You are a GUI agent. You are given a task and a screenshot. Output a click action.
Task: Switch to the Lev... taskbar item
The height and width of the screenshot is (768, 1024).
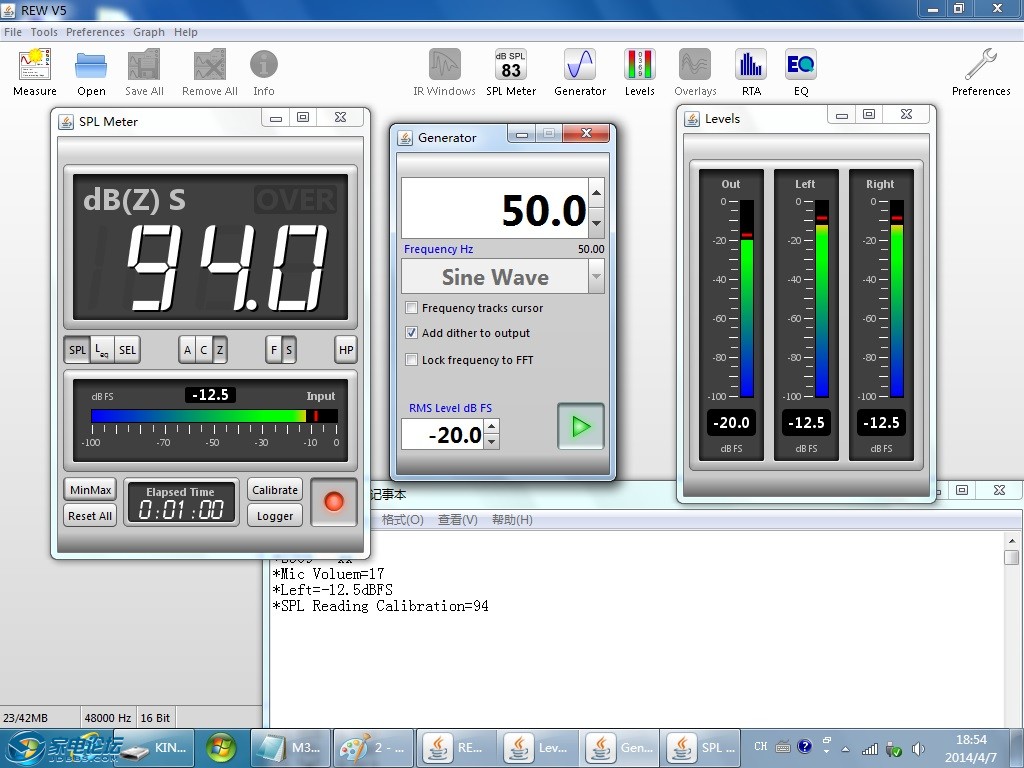click(538, 748)
